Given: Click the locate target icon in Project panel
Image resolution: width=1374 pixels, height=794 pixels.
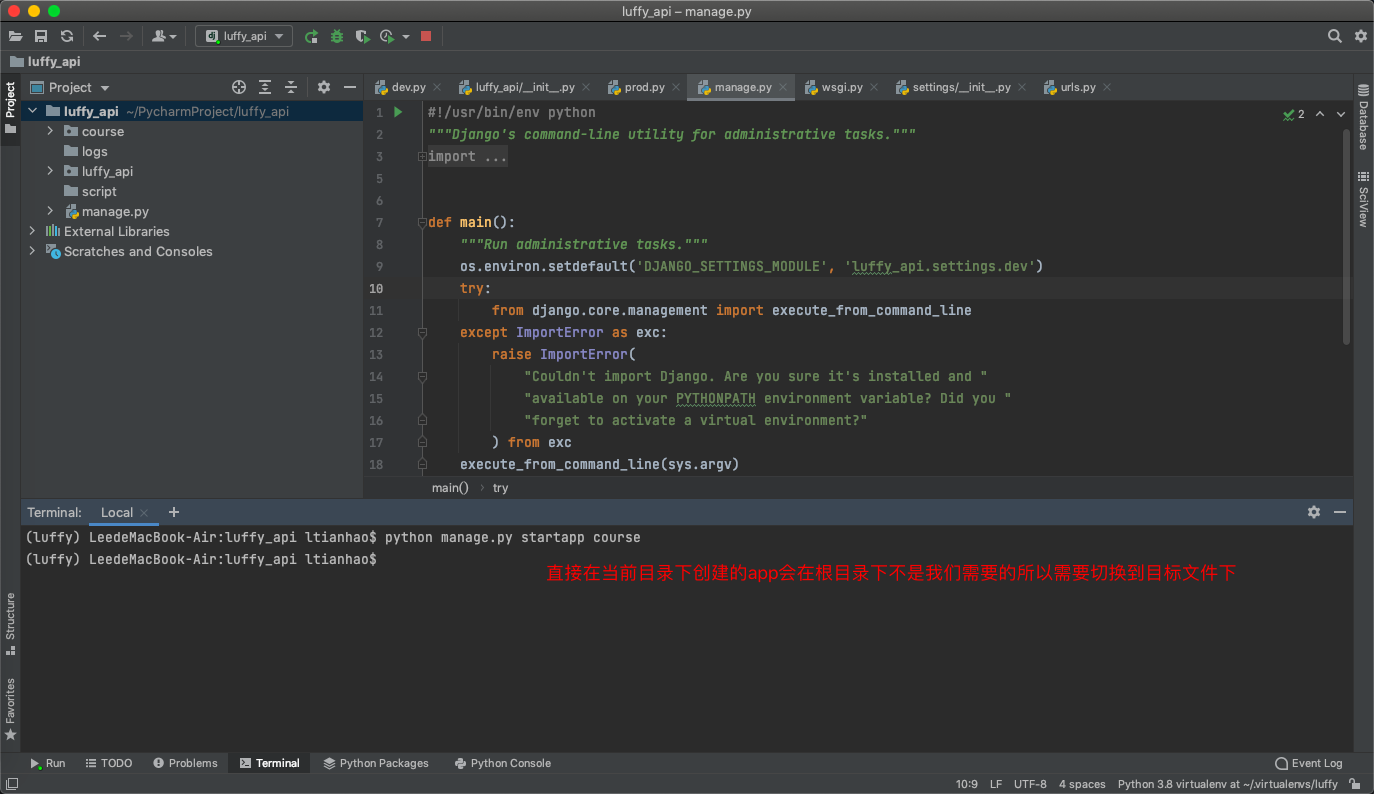Looking at the screenshot, I should (239, 87).
